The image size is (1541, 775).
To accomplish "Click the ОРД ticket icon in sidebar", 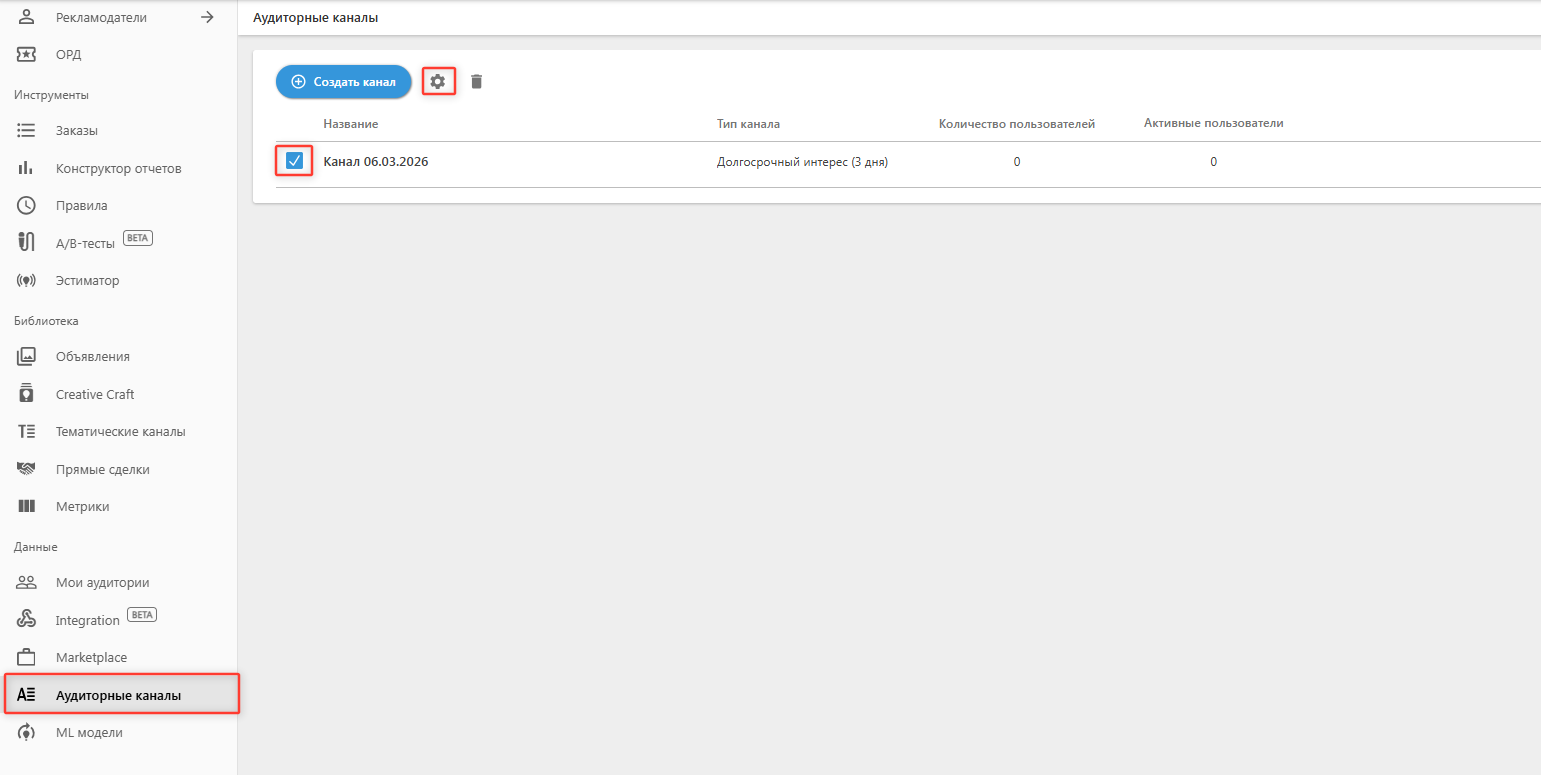I will point(27,54).
